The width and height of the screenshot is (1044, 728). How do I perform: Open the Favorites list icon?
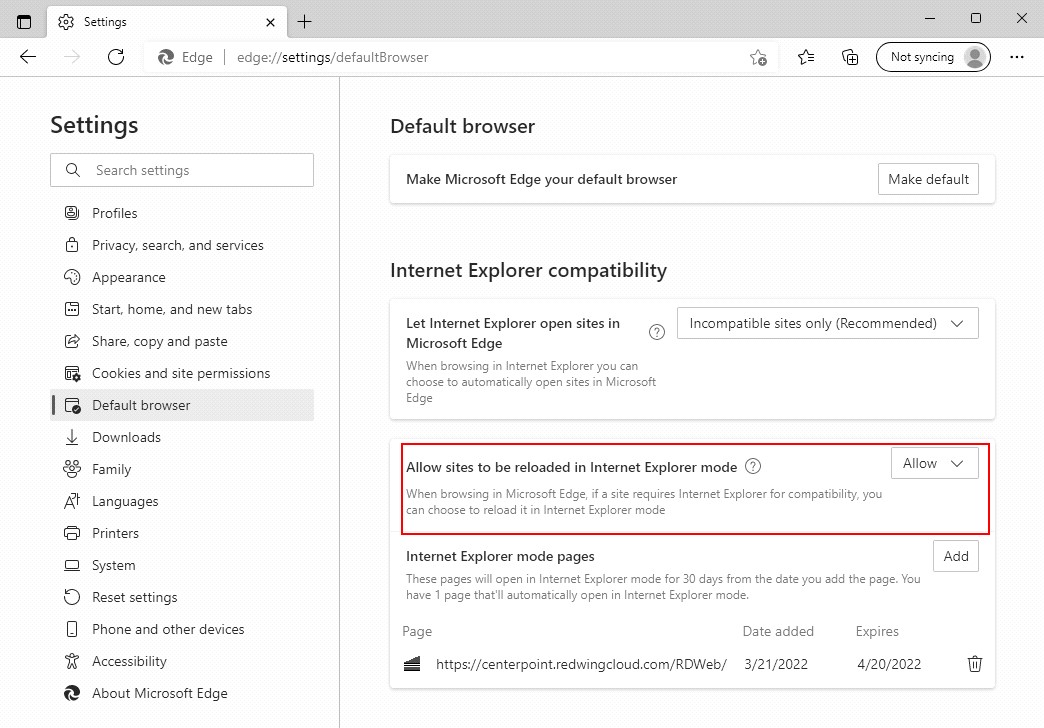click(806, 57)
